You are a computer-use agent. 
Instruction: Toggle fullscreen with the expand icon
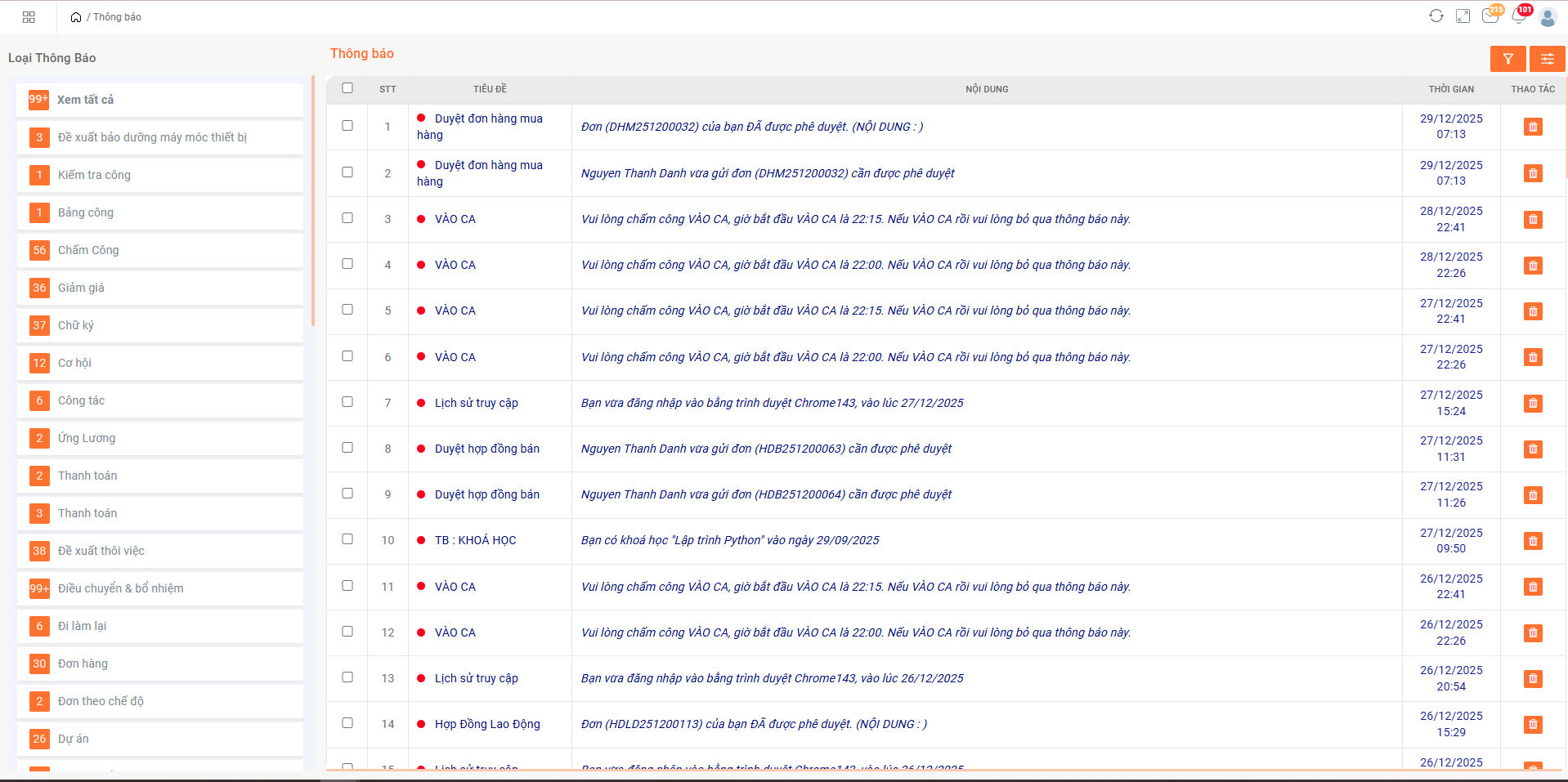(x=1463, y=16)
